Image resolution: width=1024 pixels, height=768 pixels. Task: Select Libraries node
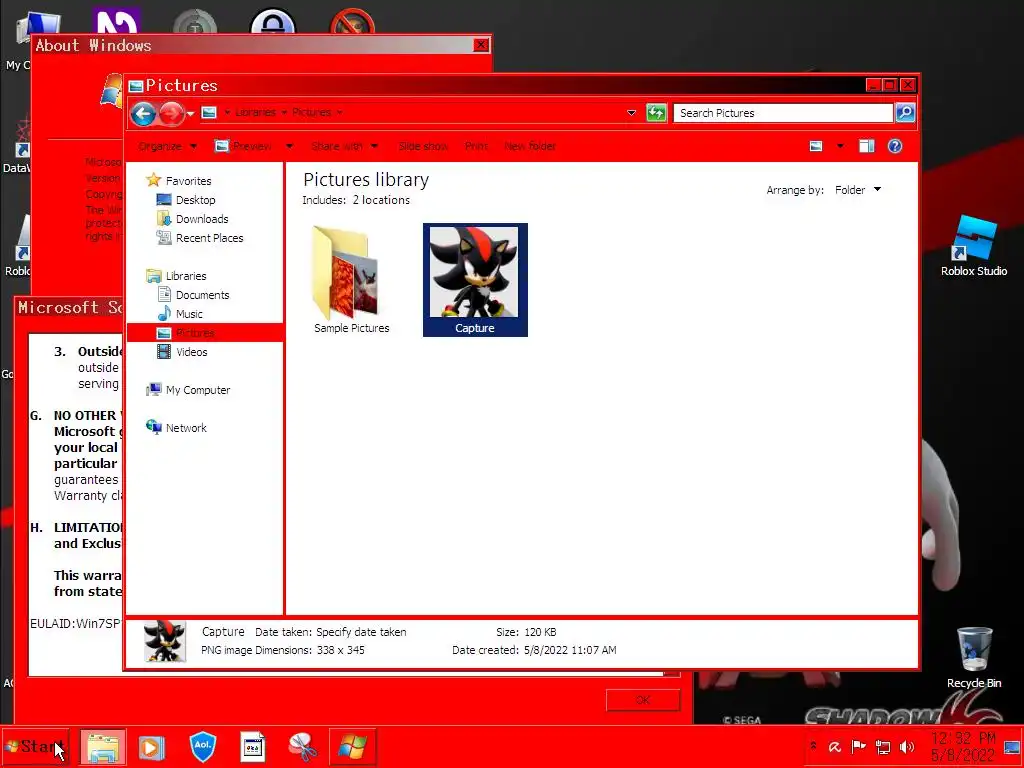[x=185, y=276]
